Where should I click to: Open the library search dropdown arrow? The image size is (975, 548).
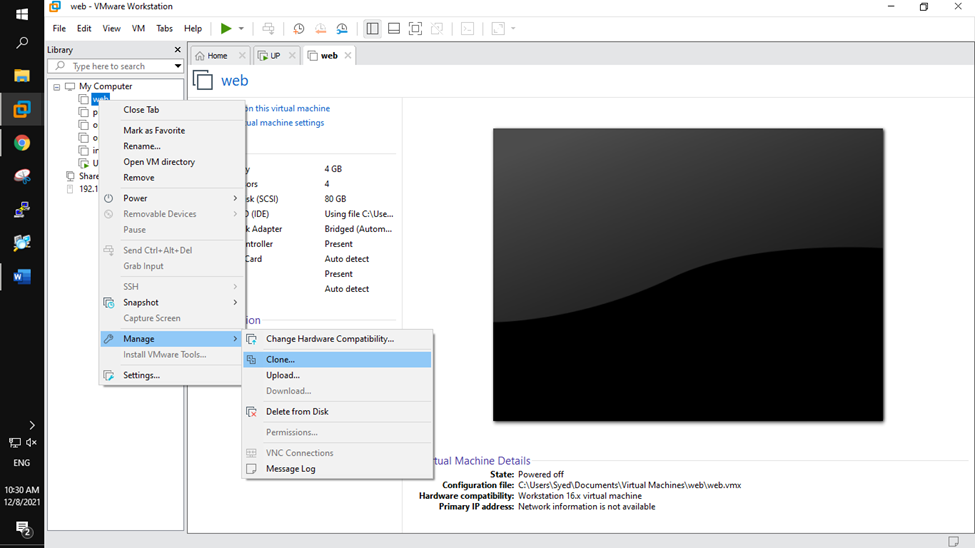pyautogui.click(x=178, y=66)
